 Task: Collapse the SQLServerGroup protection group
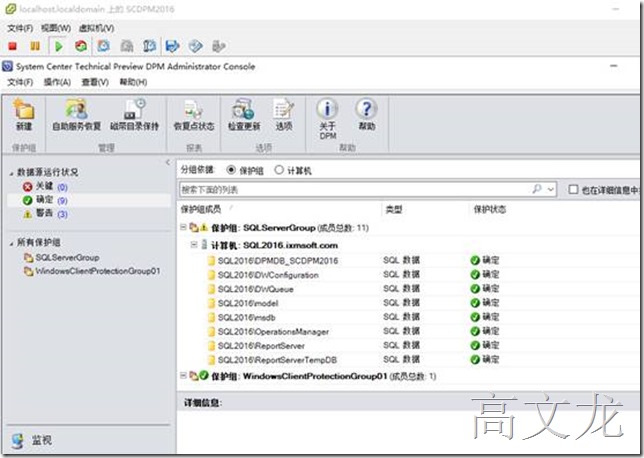click(184, 227)
